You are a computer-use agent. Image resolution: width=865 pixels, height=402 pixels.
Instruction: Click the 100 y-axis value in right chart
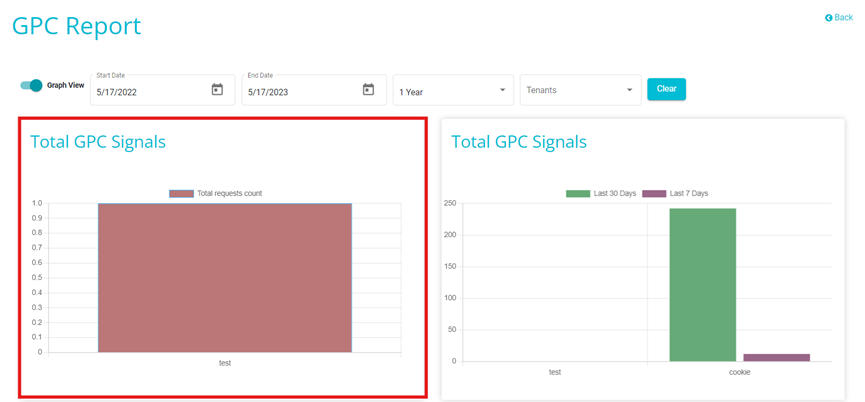(451, 298)
